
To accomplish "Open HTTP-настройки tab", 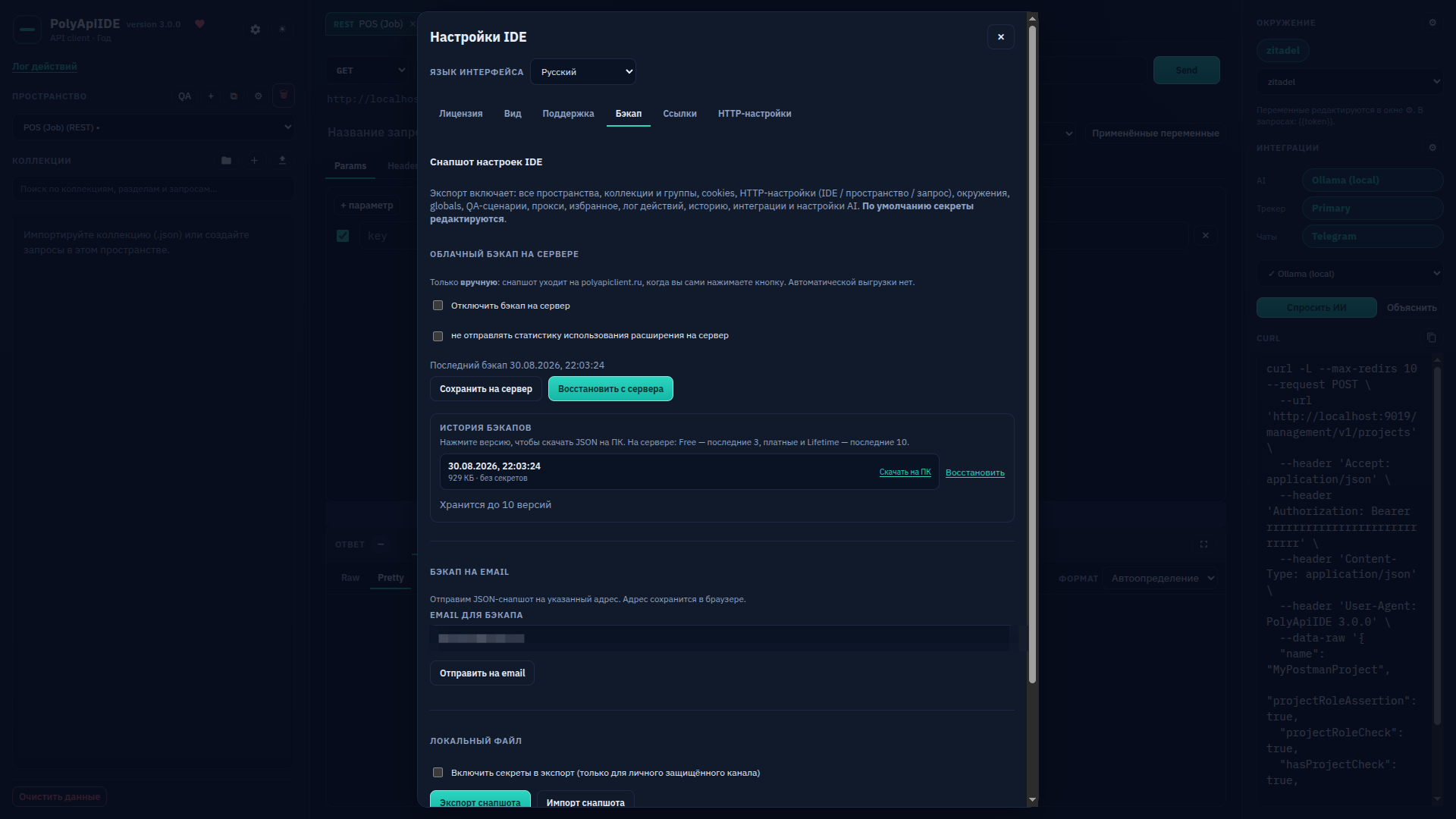I will 755,114.
